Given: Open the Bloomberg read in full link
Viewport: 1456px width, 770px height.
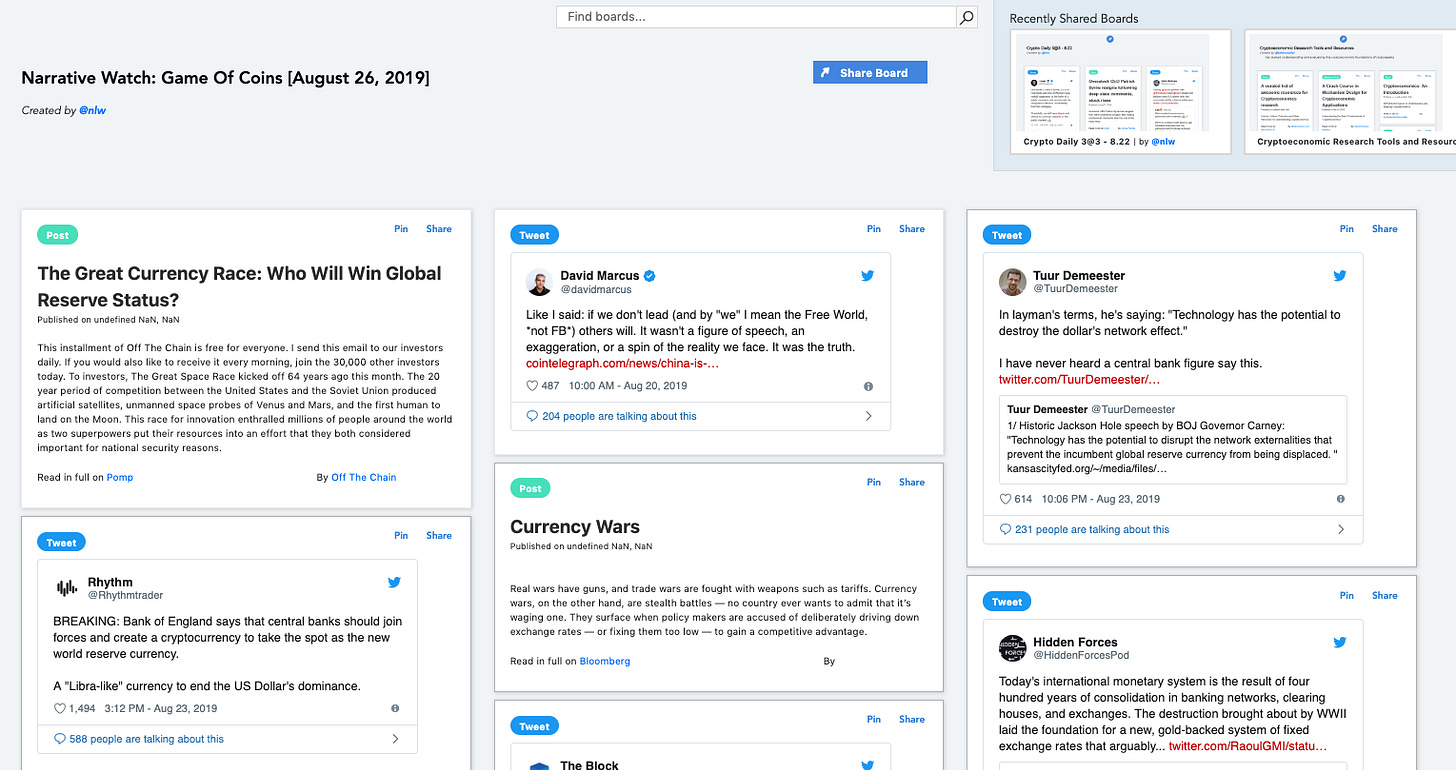Looking at the screenshot, I should pos(605,662).
